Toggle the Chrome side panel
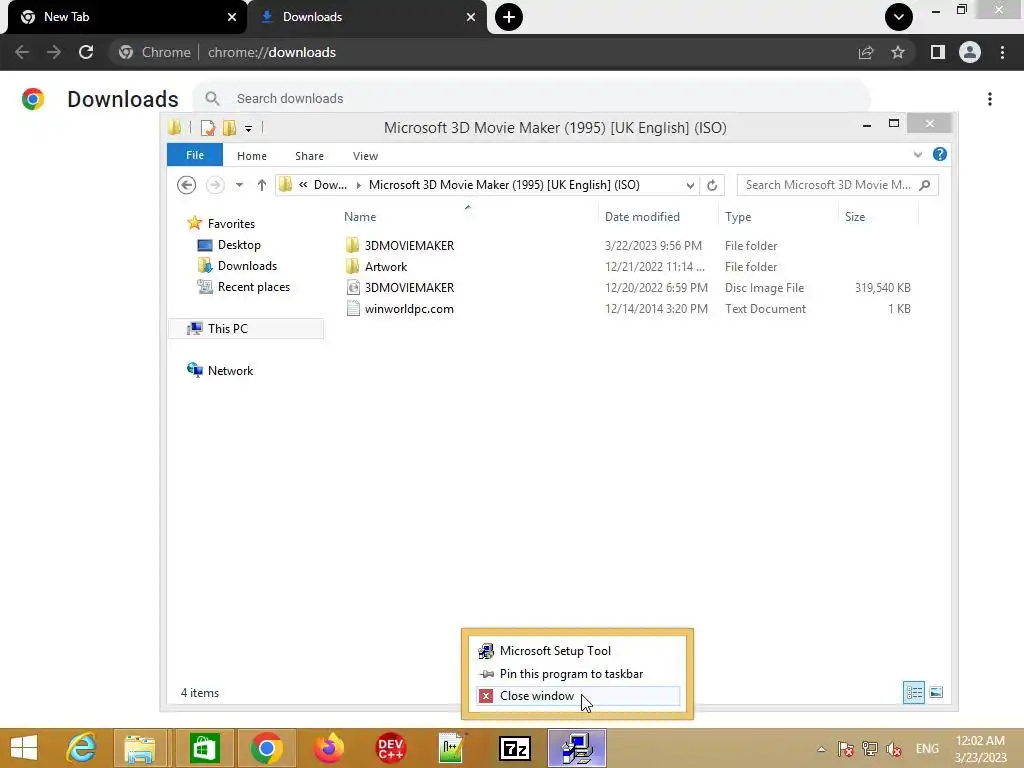1024x768 pixels. pos(938,52)
